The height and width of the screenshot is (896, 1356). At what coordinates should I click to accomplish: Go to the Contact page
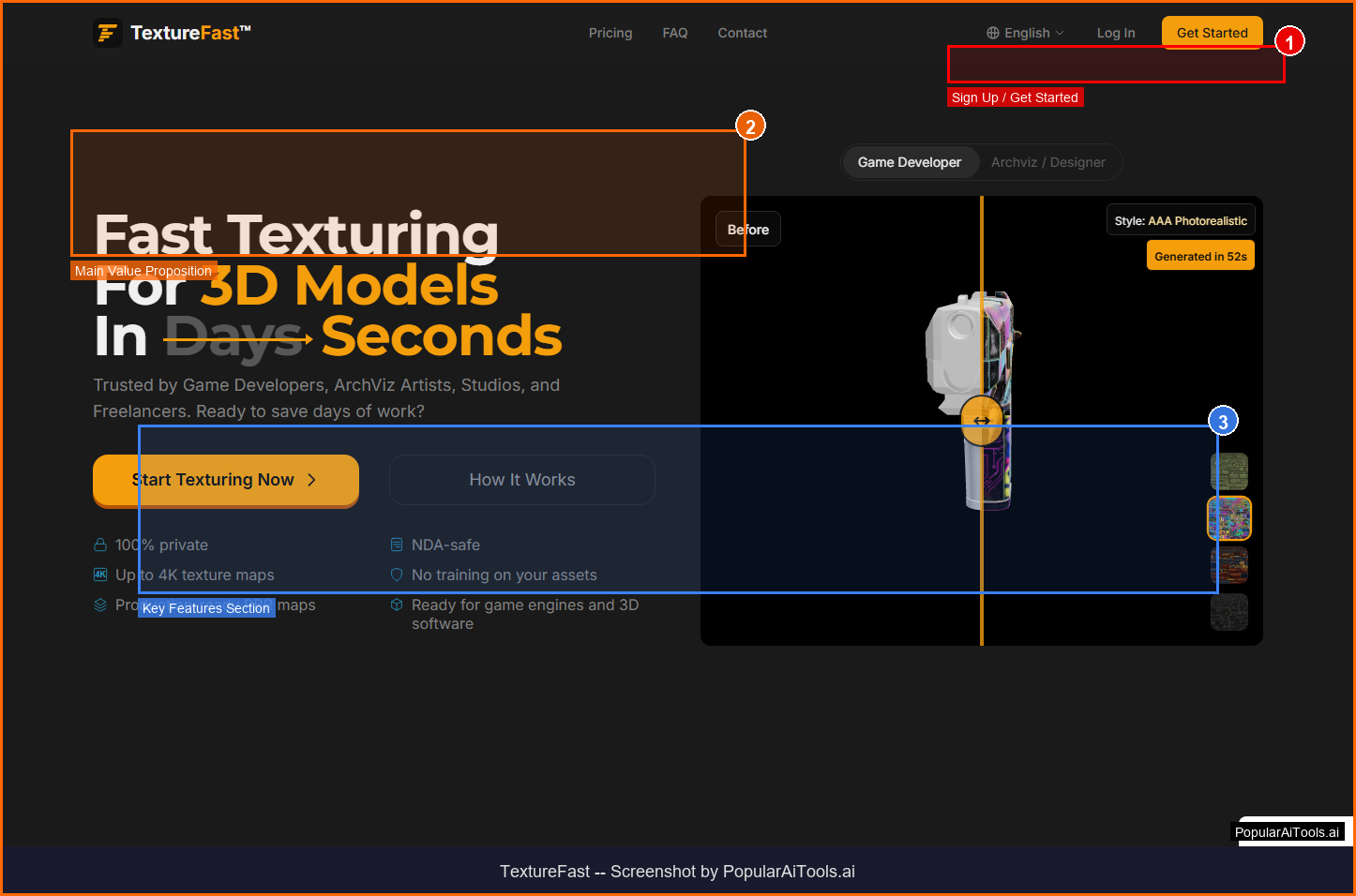pyautogui.click(x=742, y=33)
